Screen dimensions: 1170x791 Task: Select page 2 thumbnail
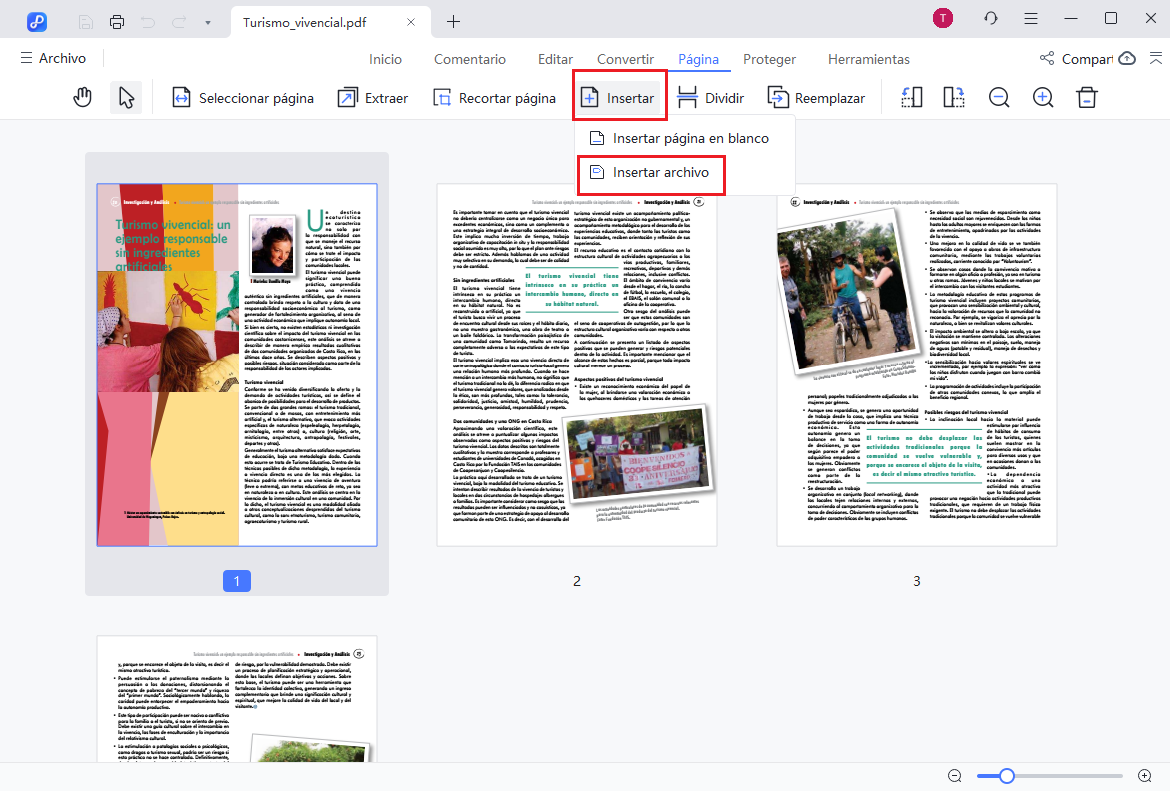(576, 365)
